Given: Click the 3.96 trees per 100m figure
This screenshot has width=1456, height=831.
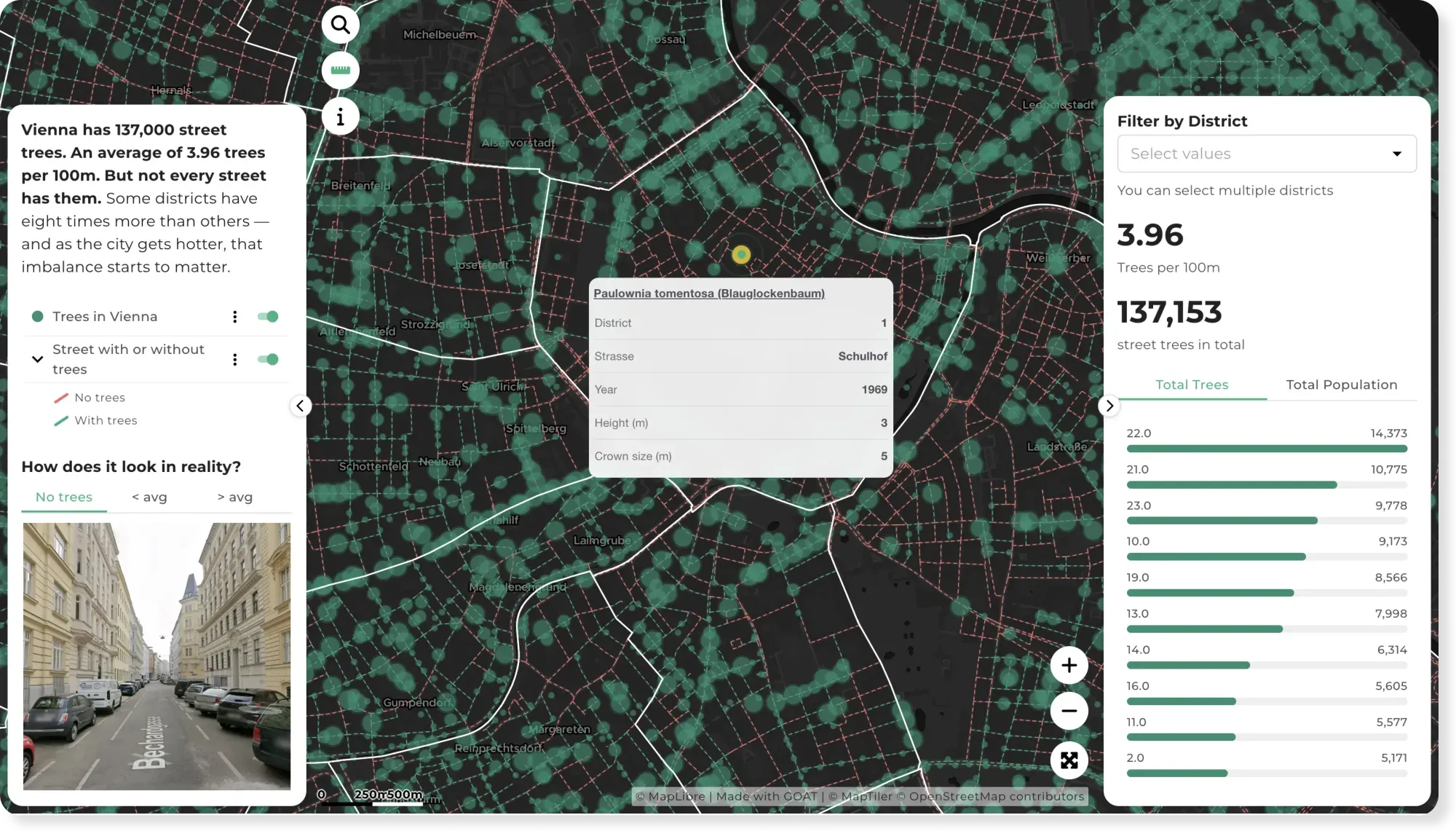Looking at the screenshot, I should point(1150,235).
